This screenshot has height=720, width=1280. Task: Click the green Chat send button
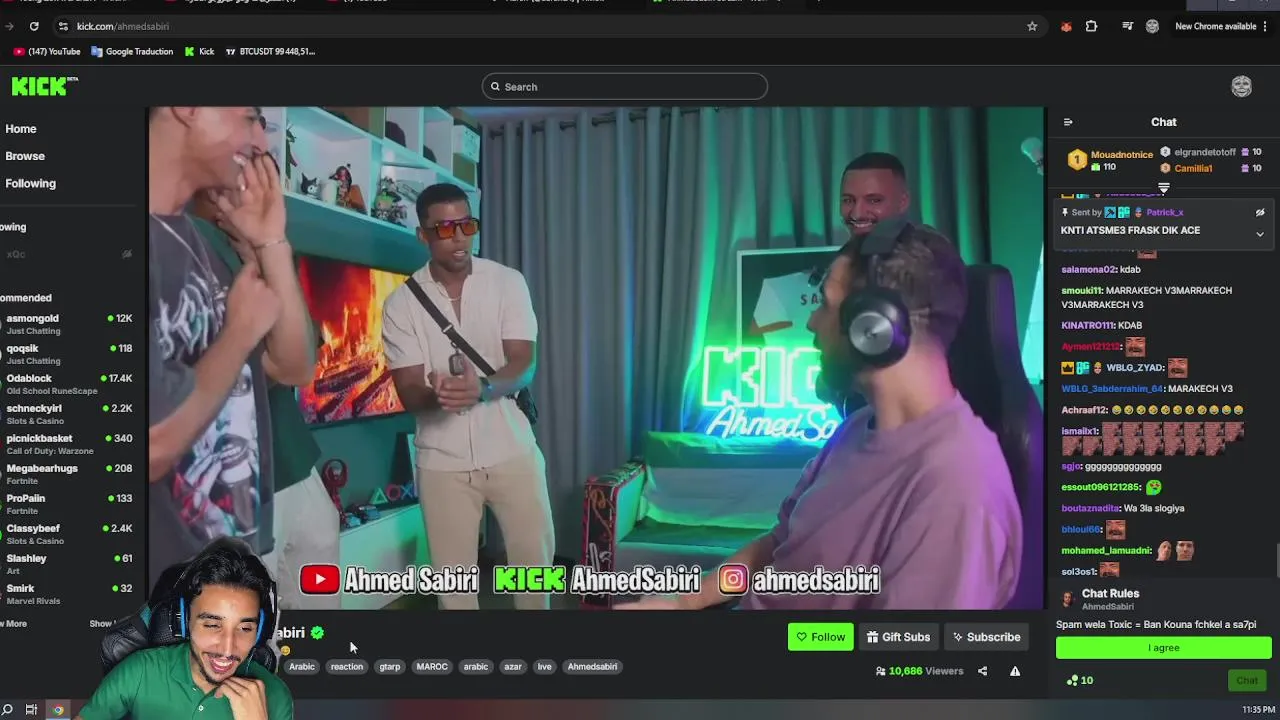[1247, 681]
